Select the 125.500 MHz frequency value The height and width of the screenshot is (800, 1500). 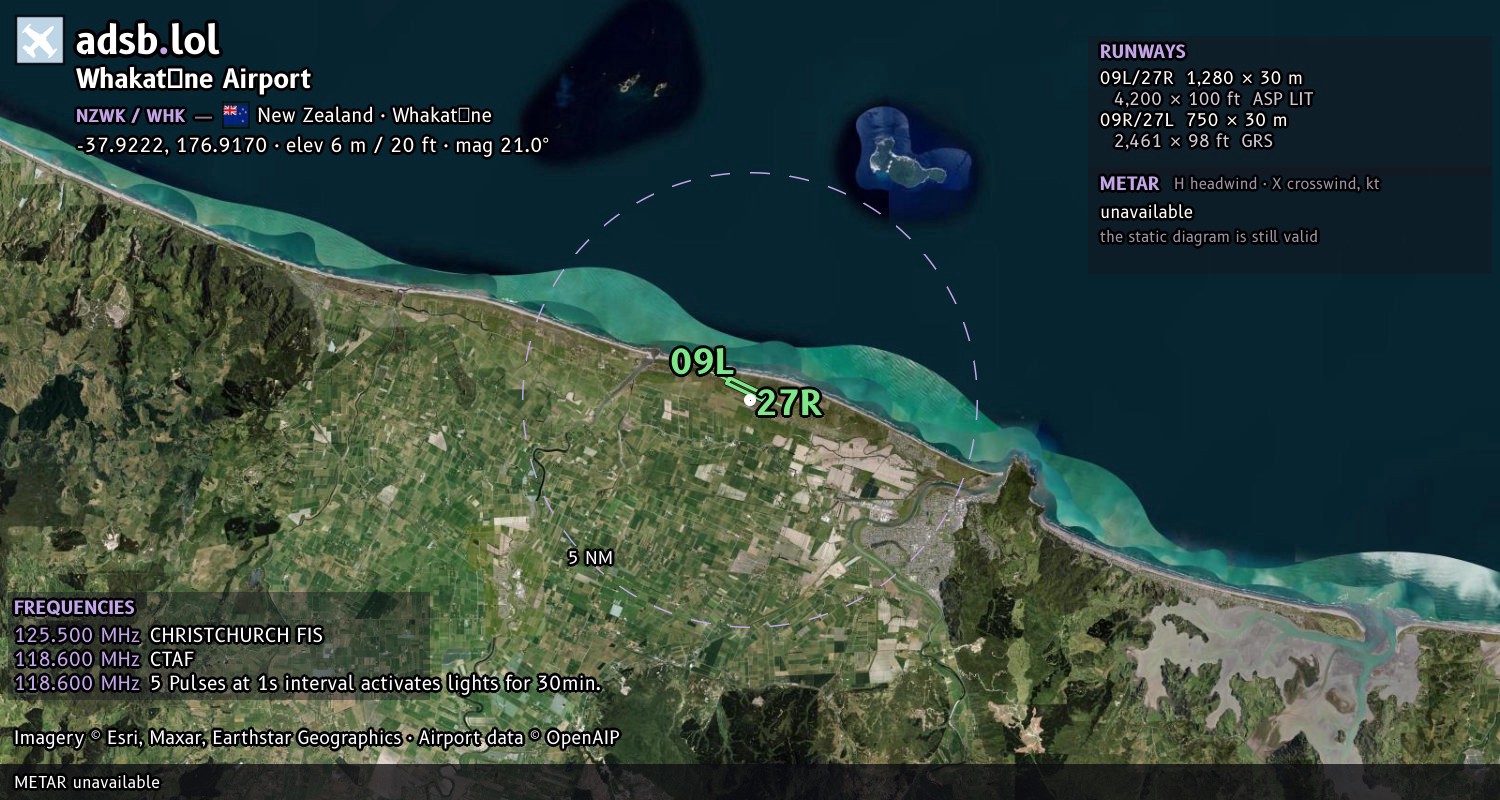[77, 635]
